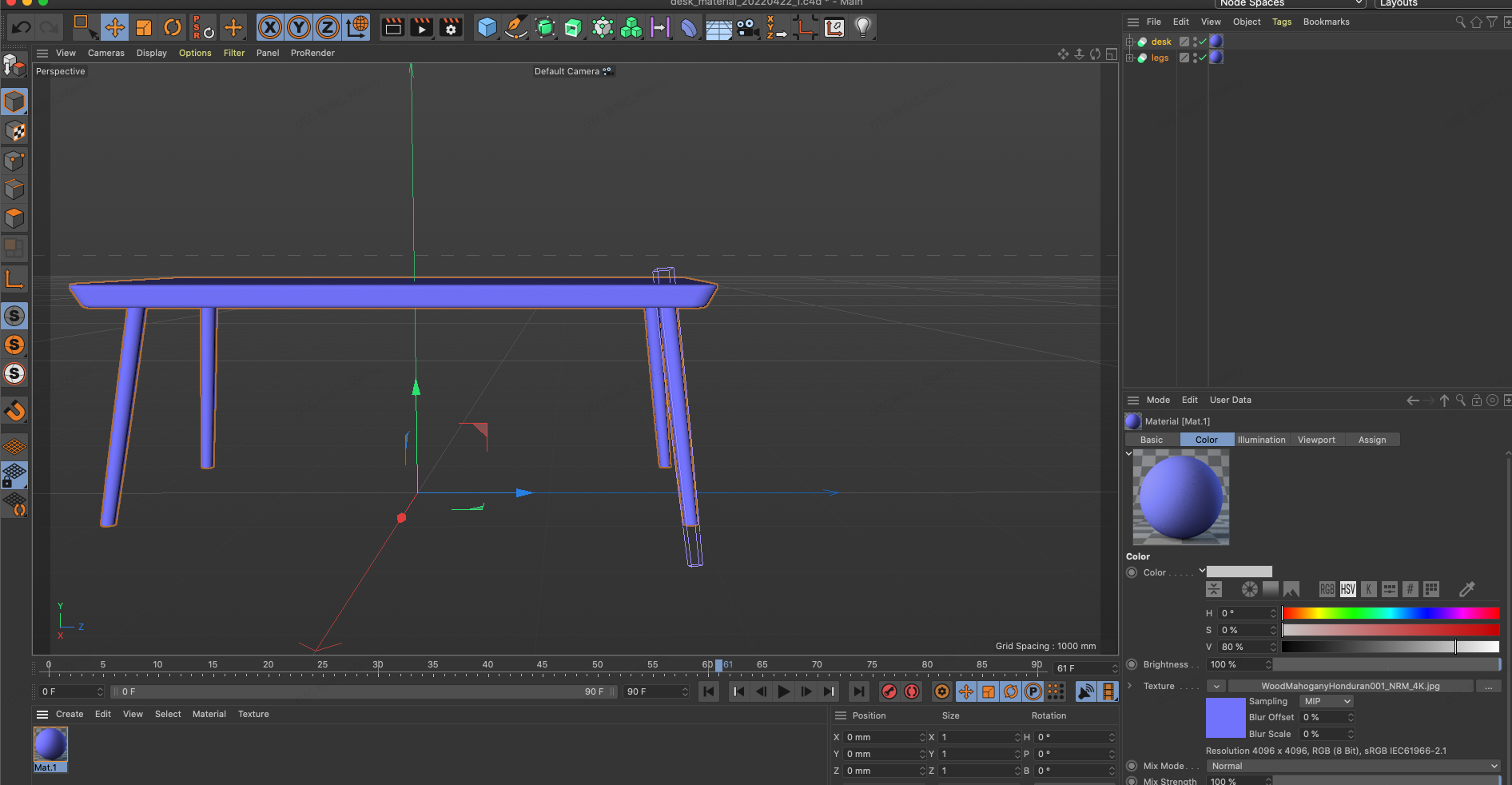Toggle the world coordinate system icon

click(x=357, y=28)
